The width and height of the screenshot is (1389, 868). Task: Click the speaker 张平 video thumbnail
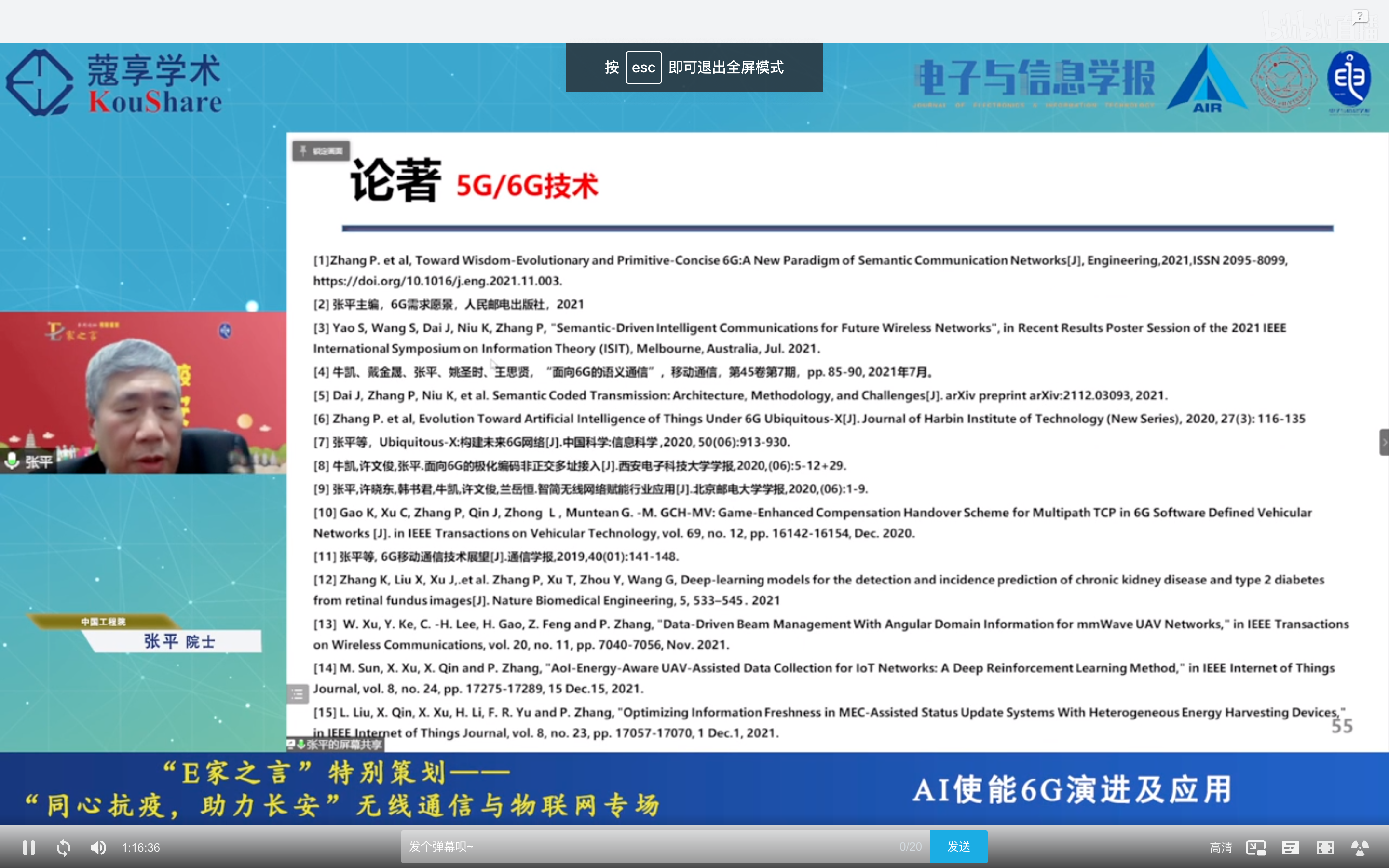click(143, 393)
